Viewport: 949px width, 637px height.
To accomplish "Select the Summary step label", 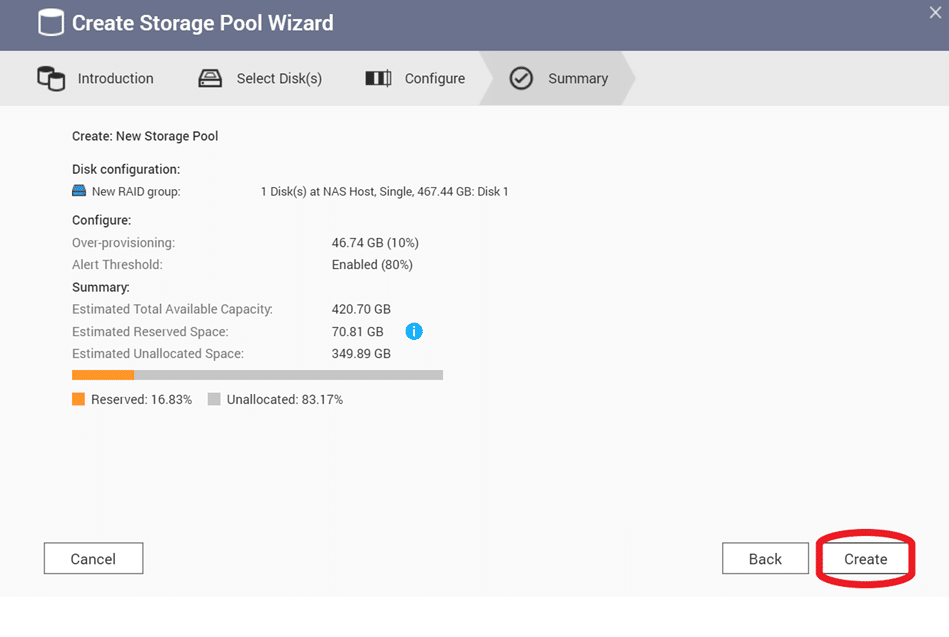I will point(578,79).
